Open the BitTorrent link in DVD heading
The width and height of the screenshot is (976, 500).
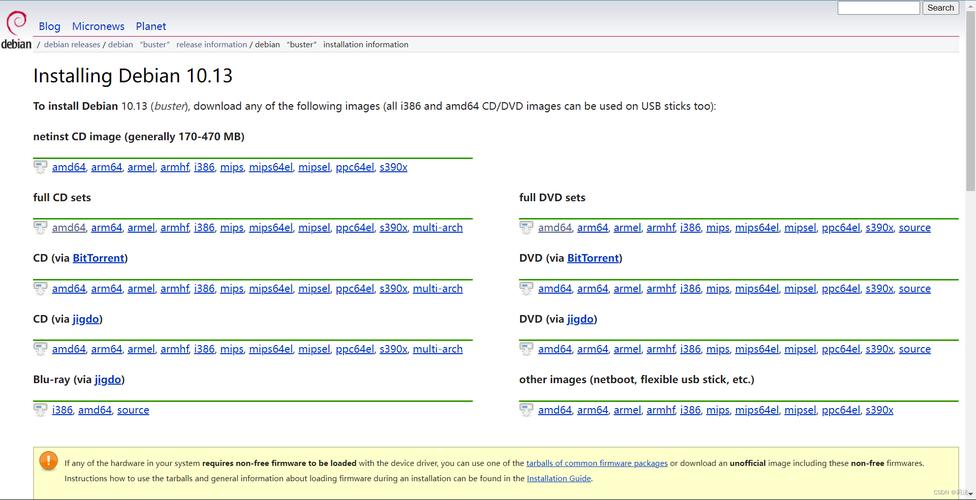(x=593, y=258)
